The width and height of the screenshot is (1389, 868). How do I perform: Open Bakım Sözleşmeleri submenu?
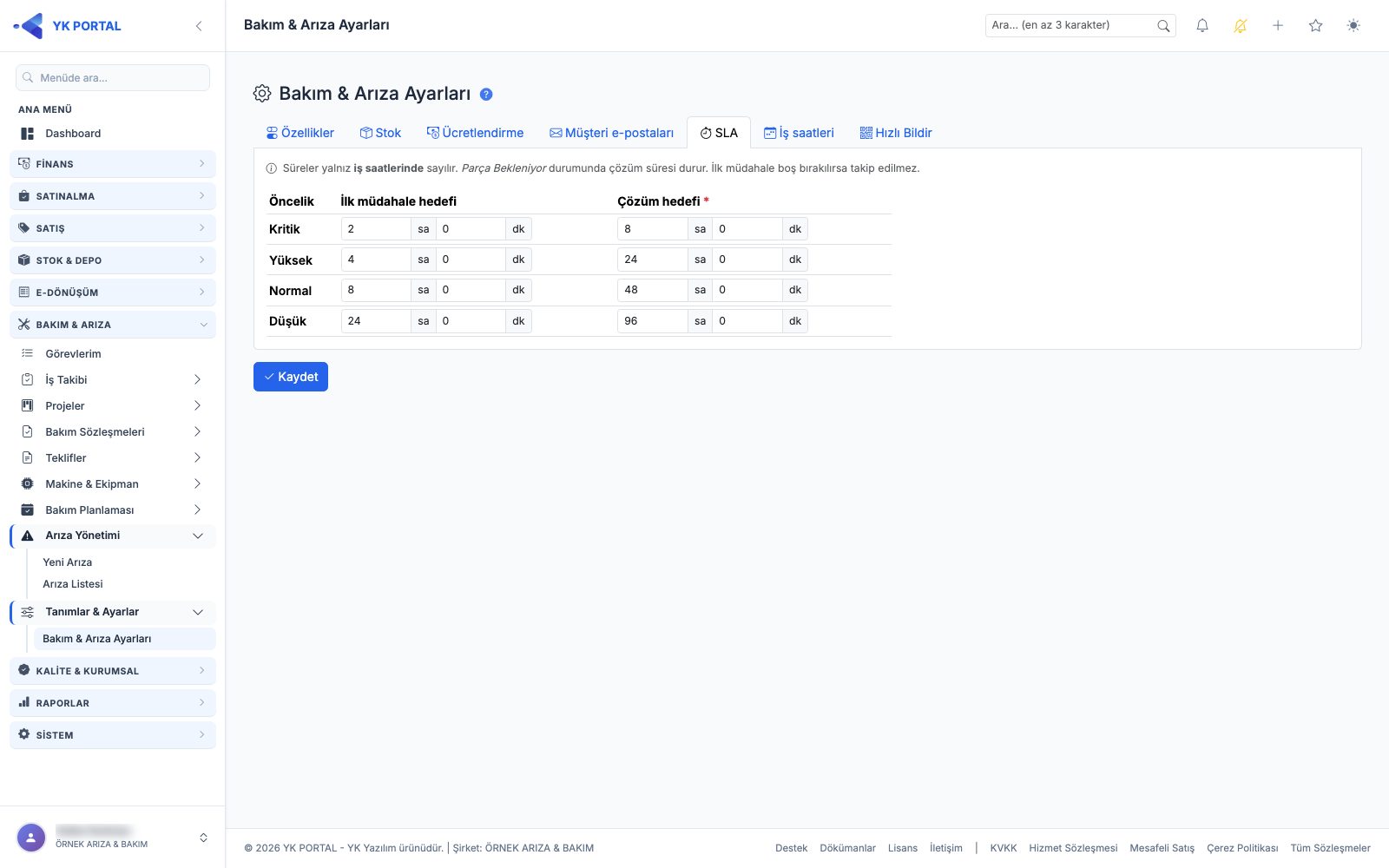(113, 432)
